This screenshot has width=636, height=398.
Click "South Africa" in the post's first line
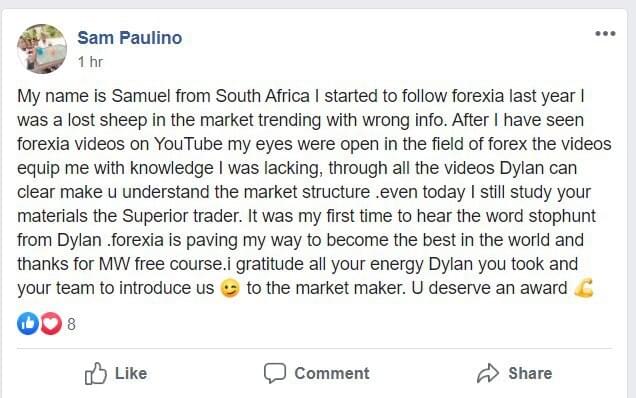point(262,96)
